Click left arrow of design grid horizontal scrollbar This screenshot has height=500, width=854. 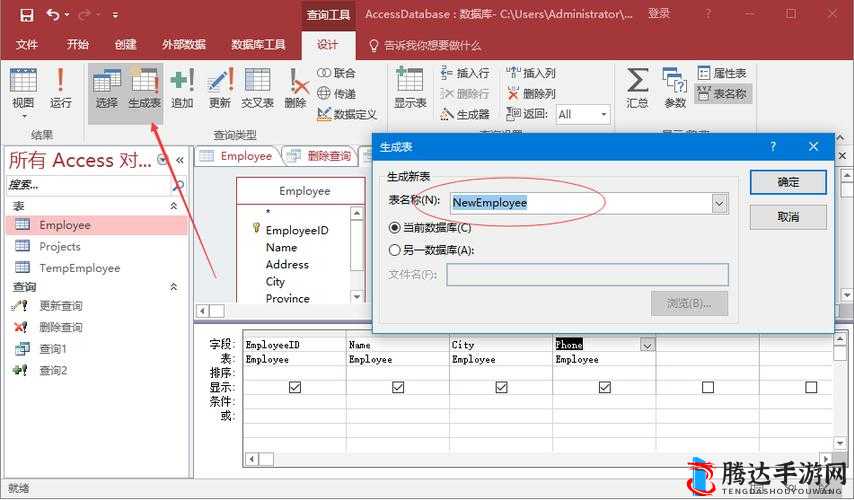click(252, 459)
